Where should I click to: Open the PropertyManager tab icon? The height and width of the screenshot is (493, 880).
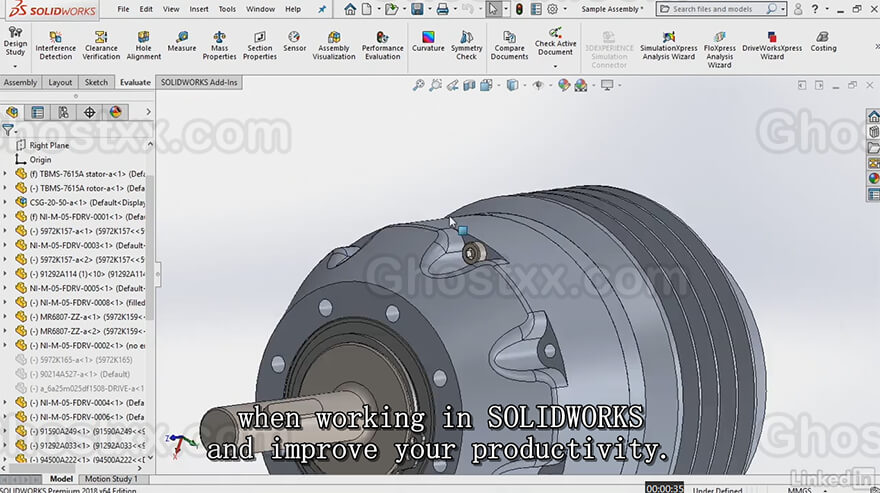click(x=38, y=112)
